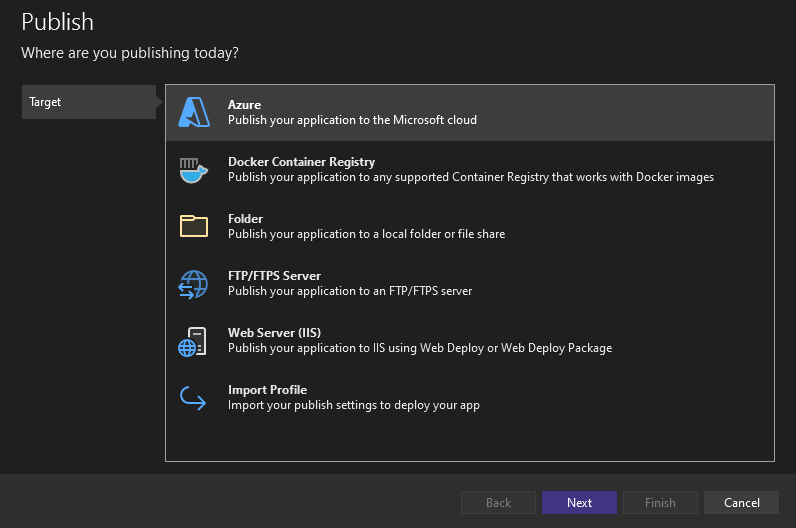Pick the Folder option title

coord(245,219)
